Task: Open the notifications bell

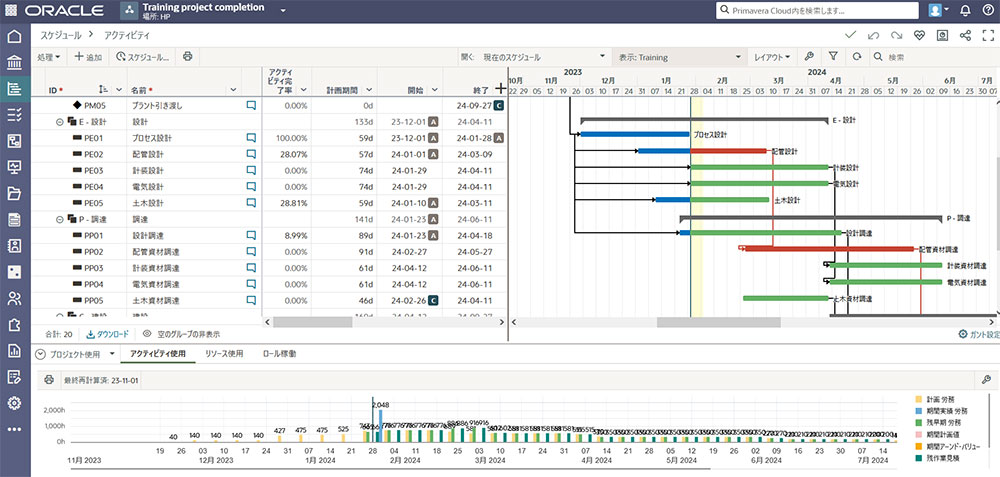Action: [x=966, y=10]
